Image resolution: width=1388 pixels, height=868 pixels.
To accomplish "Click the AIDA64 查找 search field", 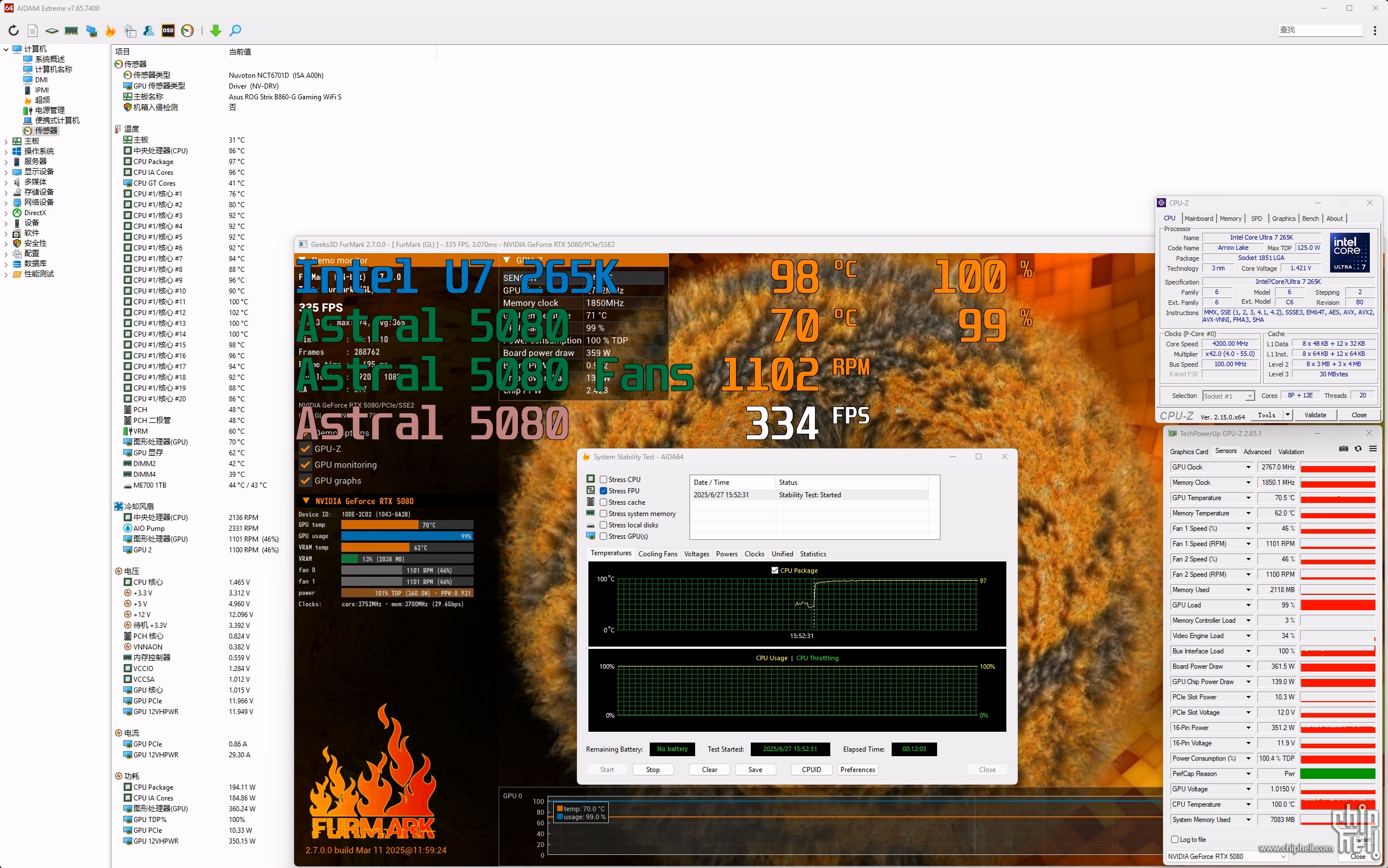I will 1320,30.
